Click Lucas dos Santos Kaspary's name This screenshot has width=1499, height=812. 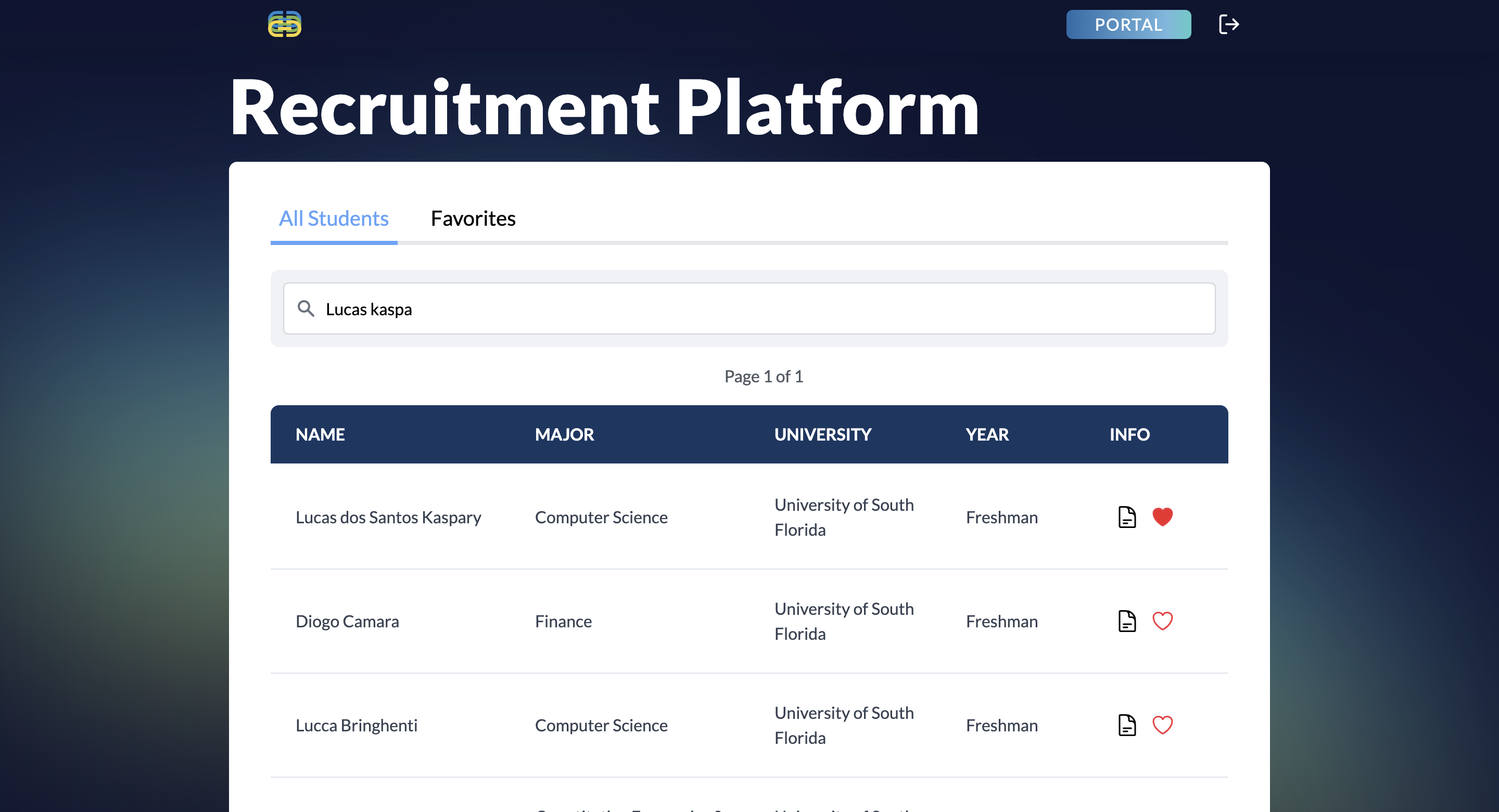tap(389, 517)
